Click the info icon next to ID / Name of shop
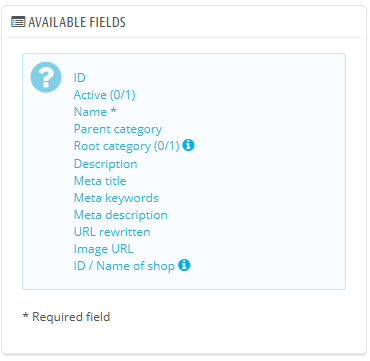 (184, 265)
